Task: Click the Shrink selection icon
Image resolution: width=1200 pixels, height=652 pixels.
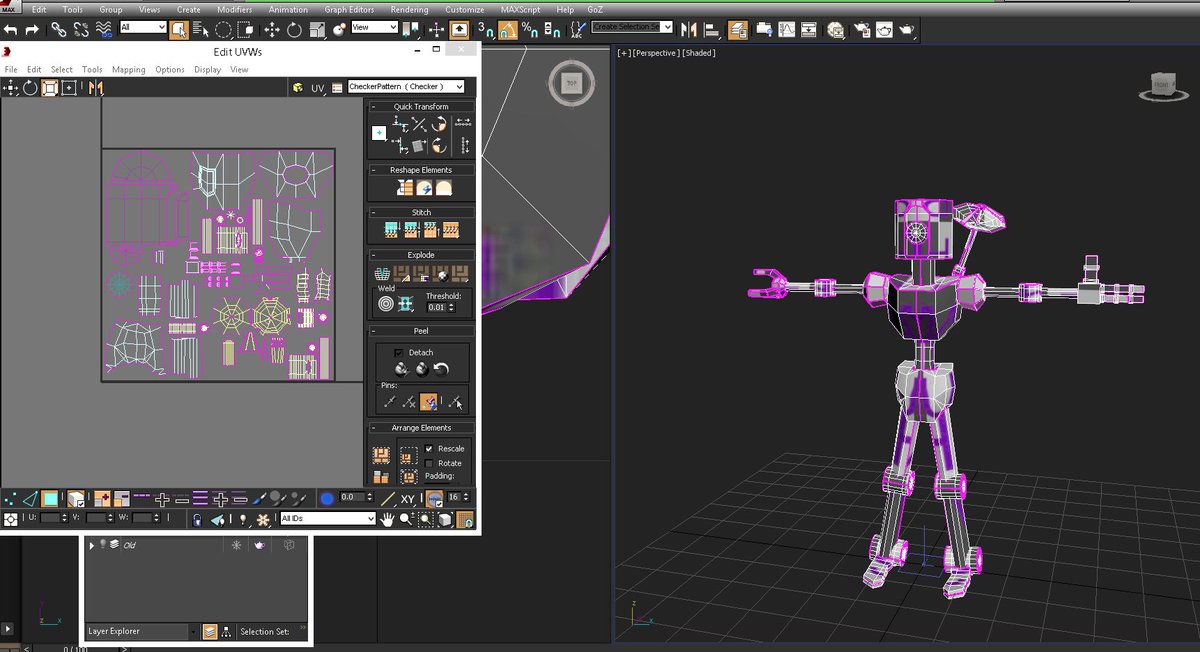Action: click(x=122, y=497)
